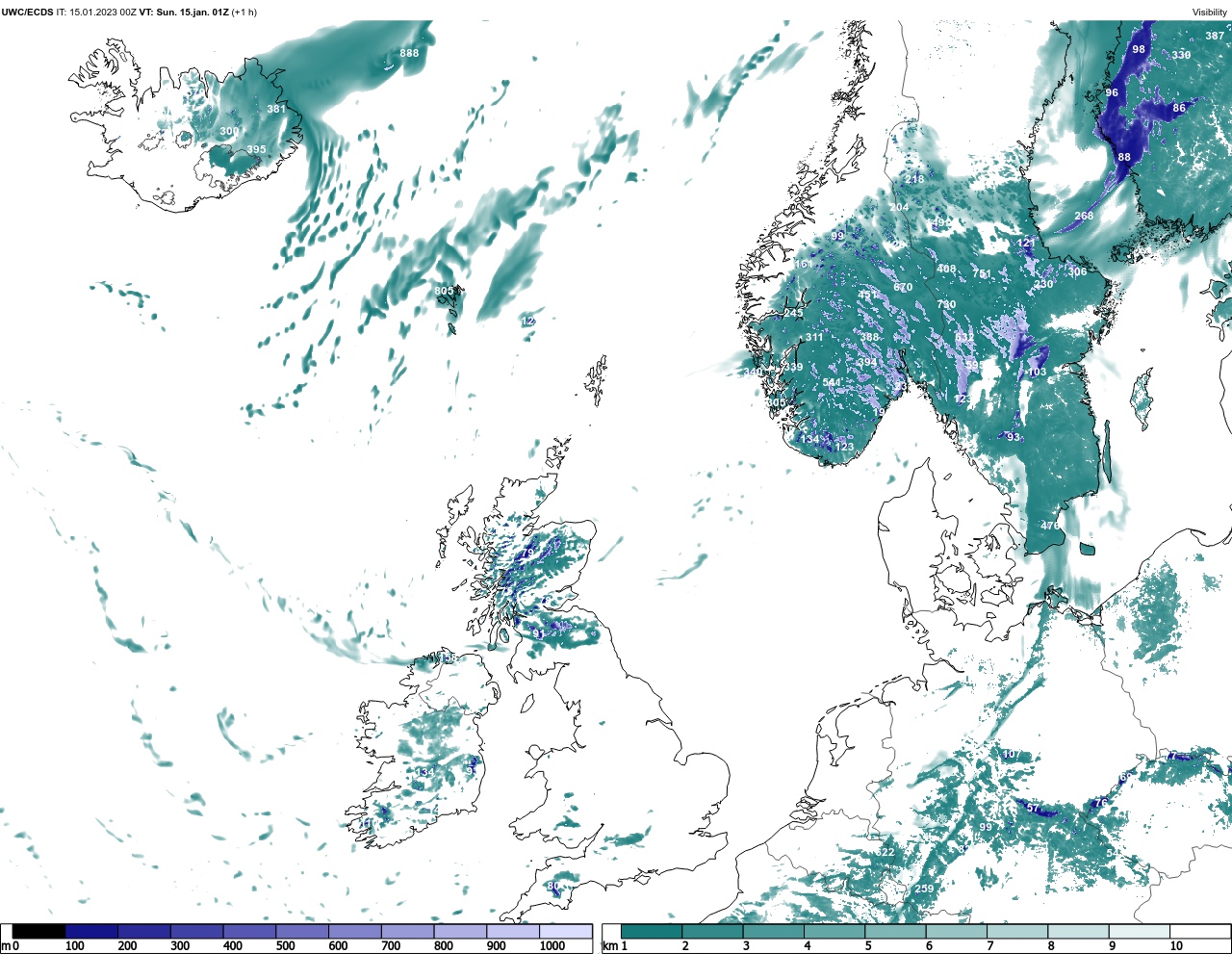This screenshot has height=954, width=1232.
Task: Click the '98' value in the dark blue band
Action: [x=1139, y=49]
